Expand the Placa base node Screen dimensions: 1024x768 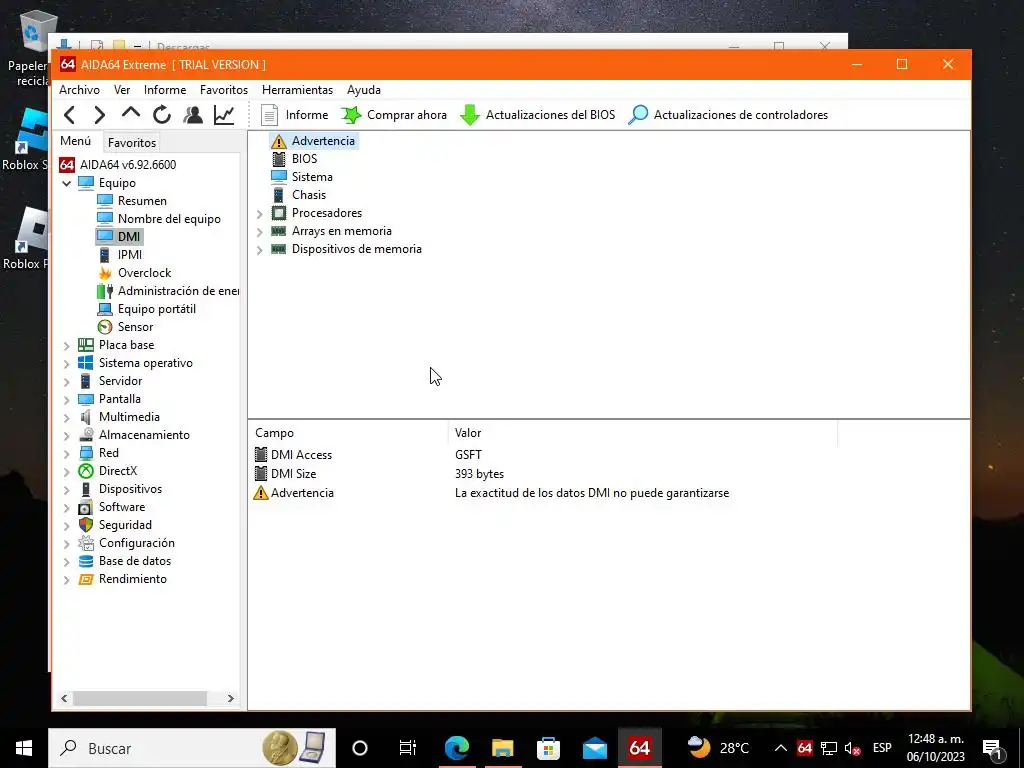pos(67,345)
